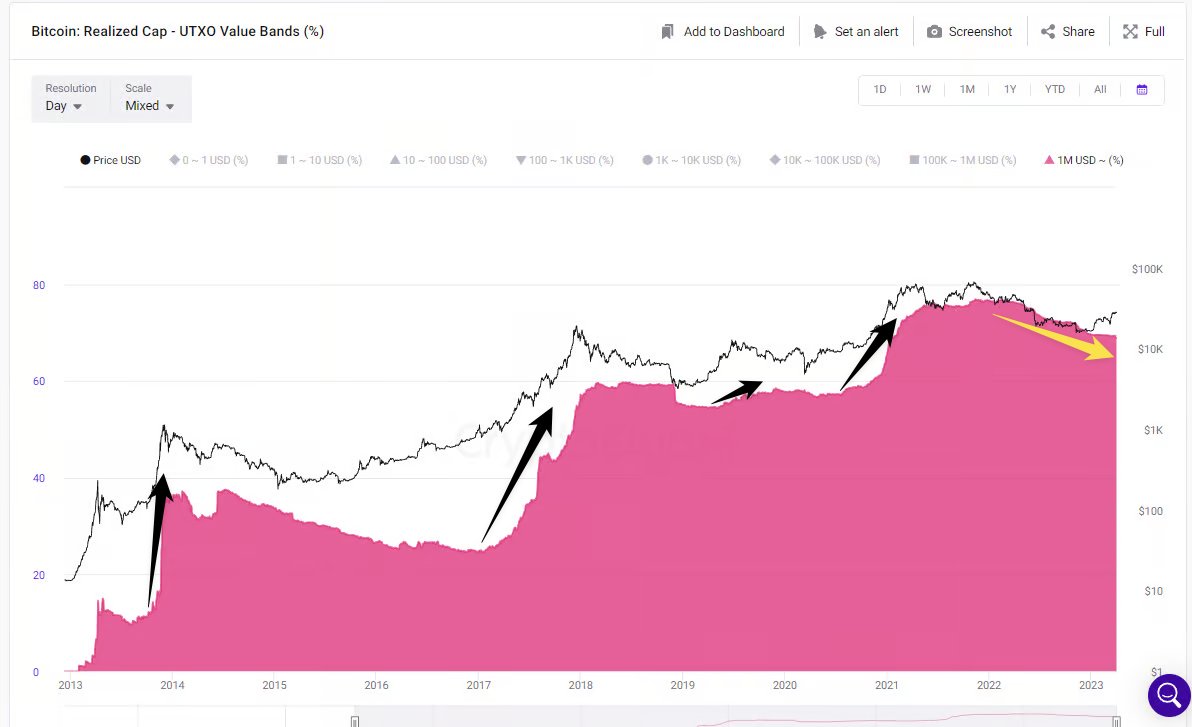Hide the 1M USD ~ (%) series

1084,160
